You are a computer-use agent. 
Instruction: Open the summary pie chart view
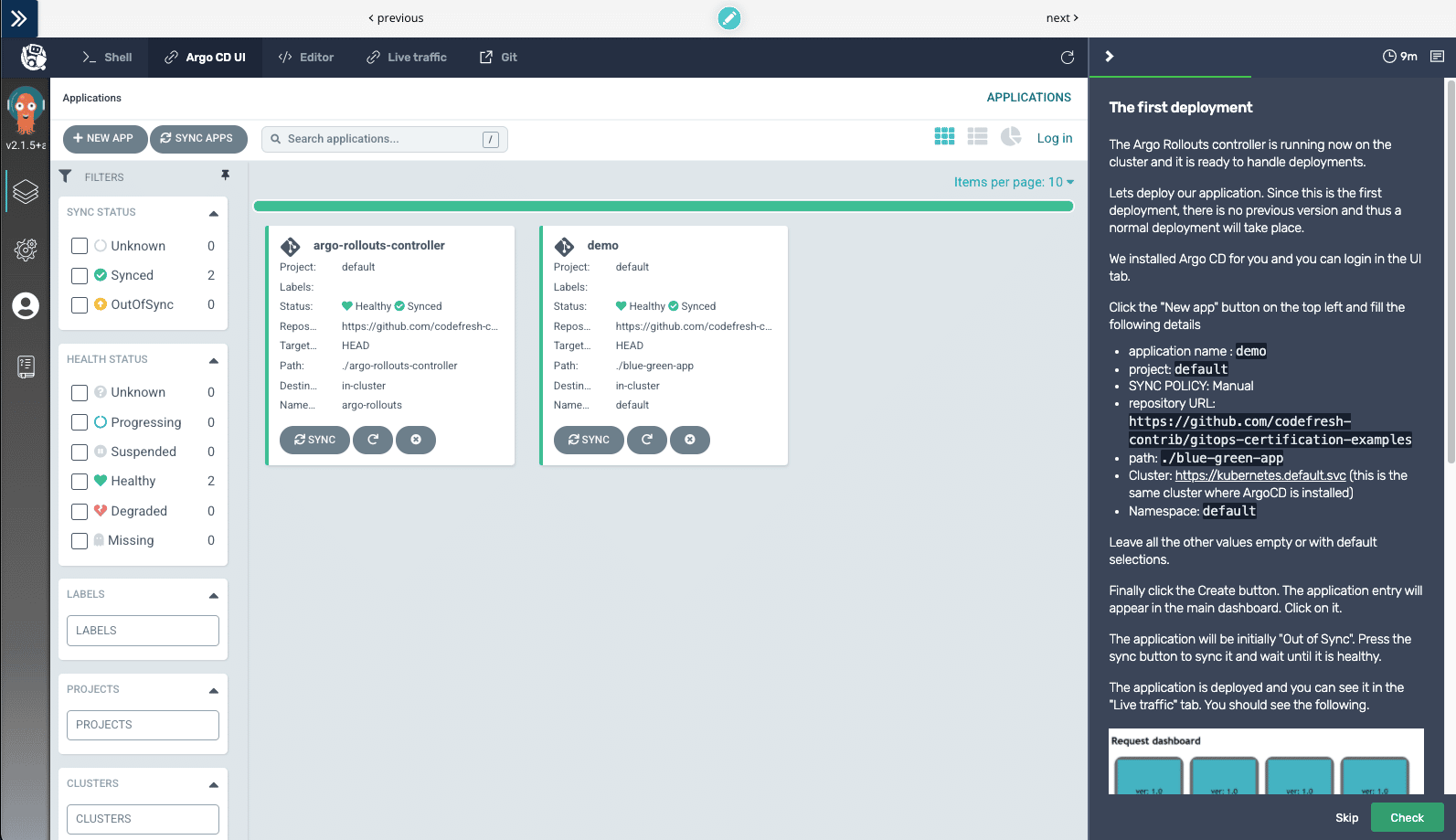(x=1010, y=136)
